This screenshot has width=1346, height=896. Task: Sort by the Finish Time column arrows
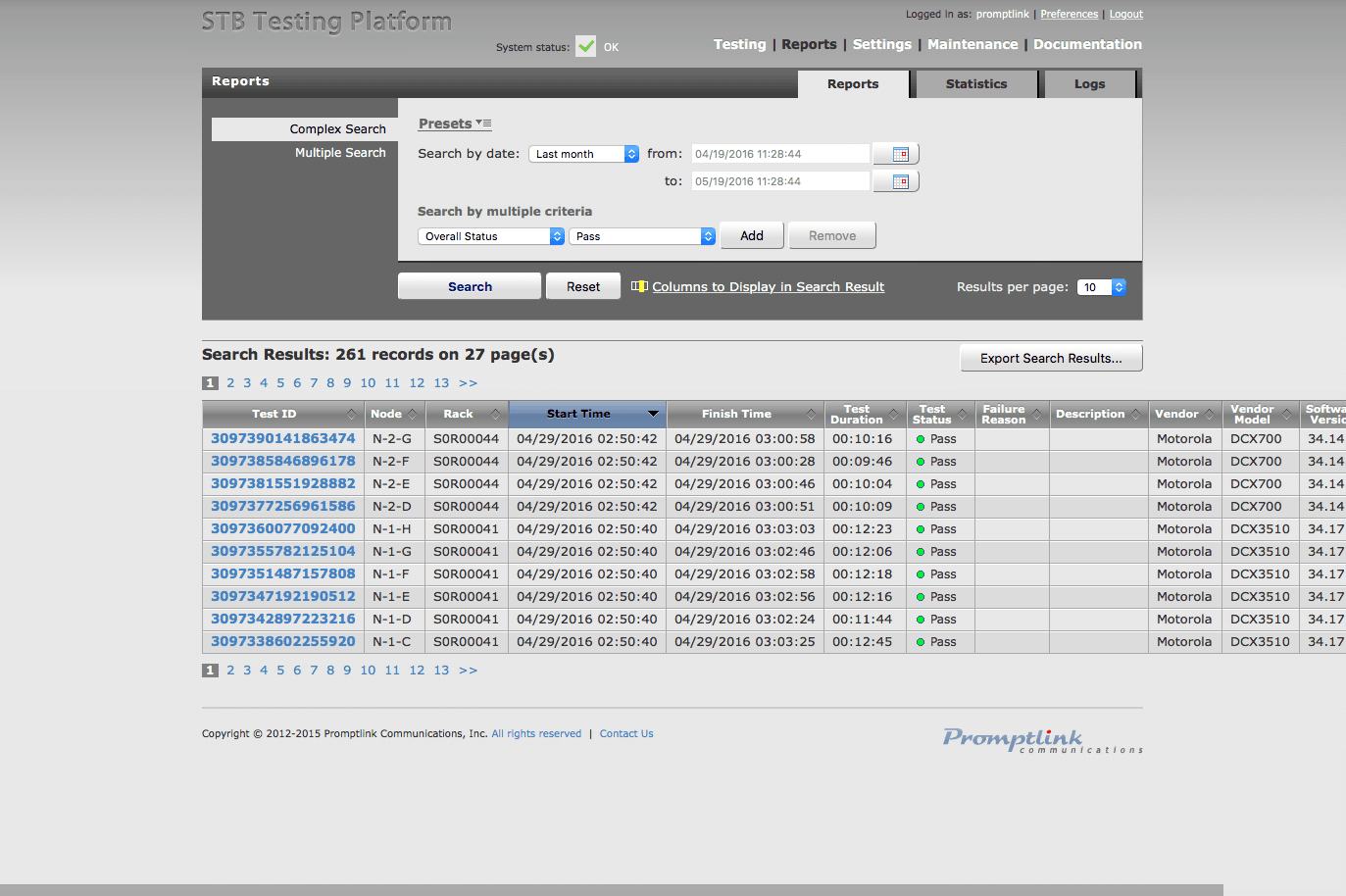[x=811, y=415]
